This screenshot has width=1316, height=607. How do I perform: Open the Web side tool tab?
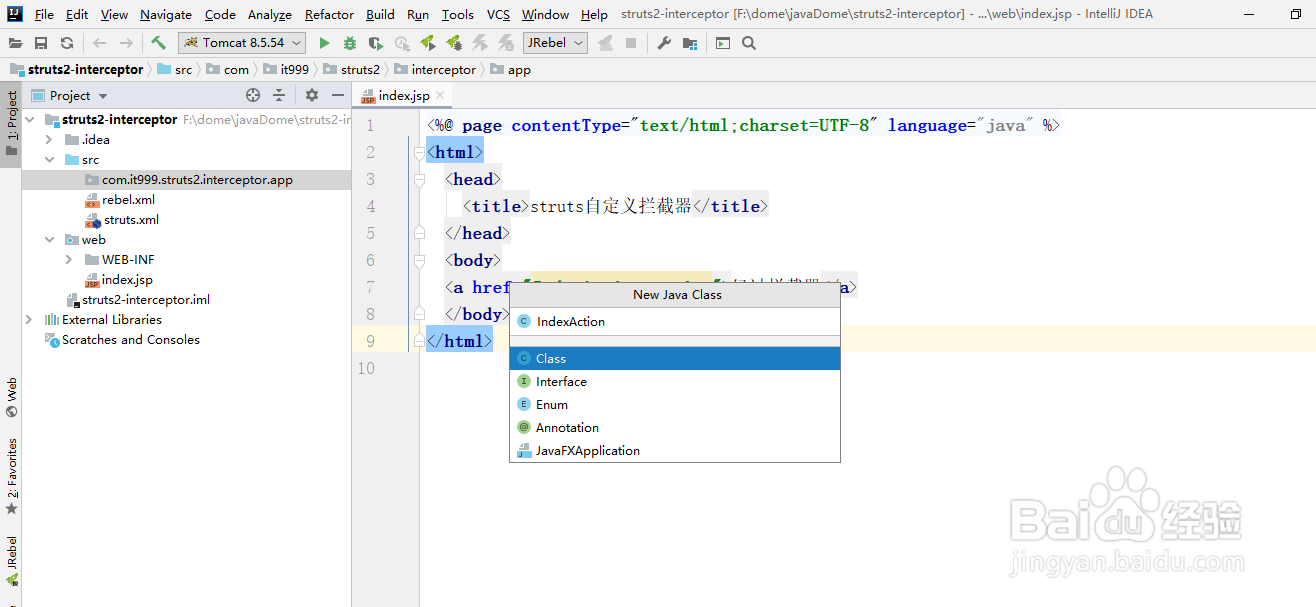(11, 398)
